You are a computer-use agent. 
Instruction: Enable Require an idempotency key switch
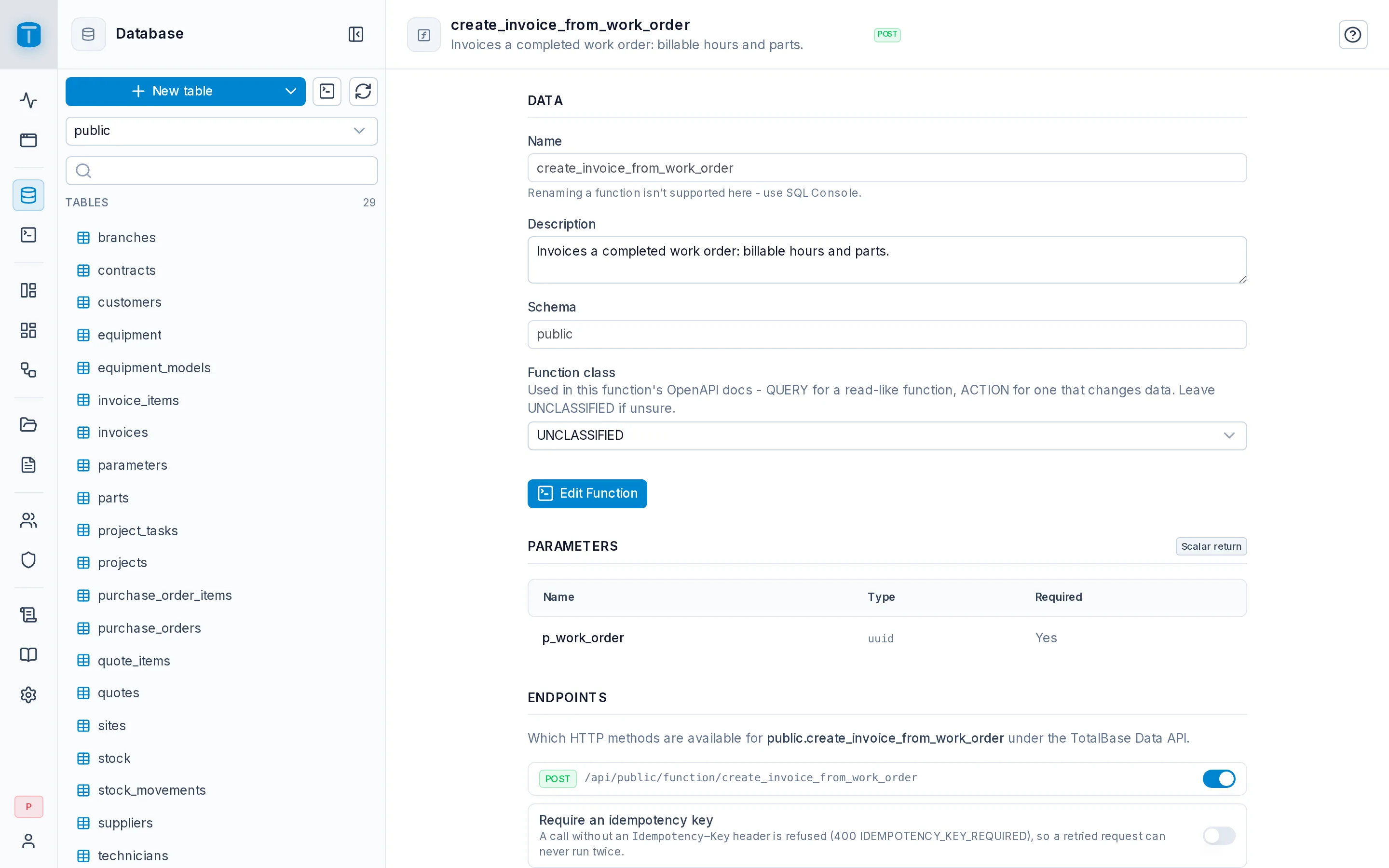(1219, 835)
